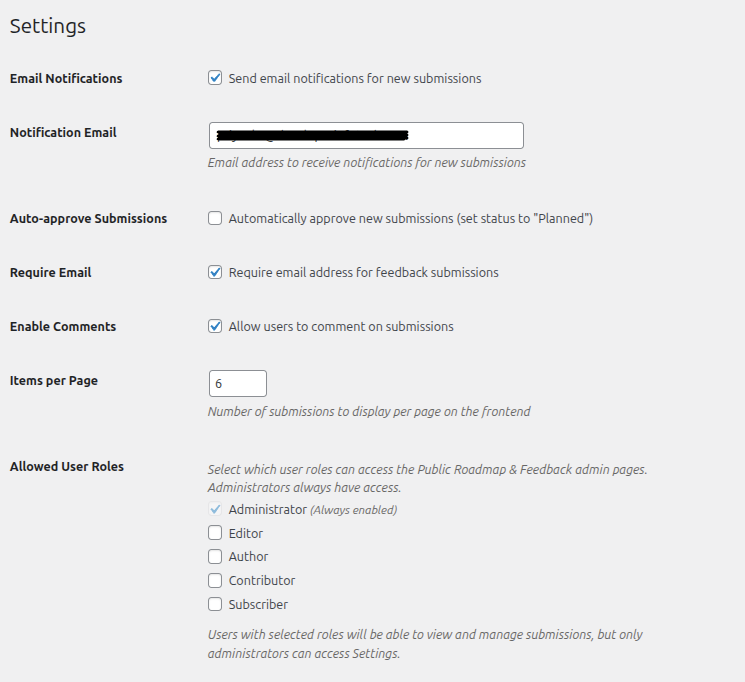
Task: Enable the Subscriber role checkbox
Action: pyautogui.click(x=215, y=604)
